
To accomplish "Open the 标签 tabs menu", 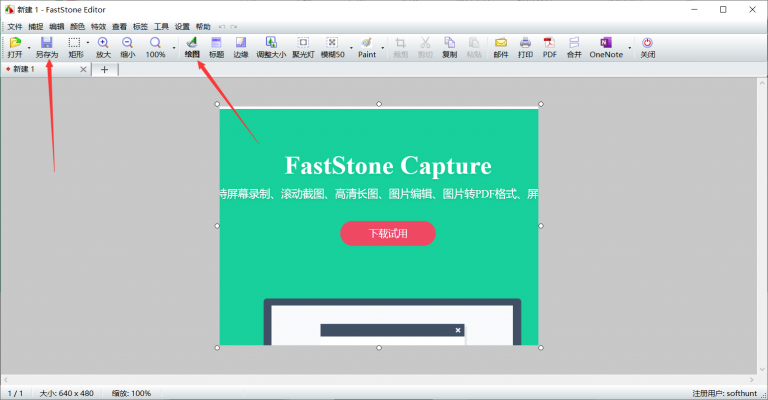I will pyautogui.click(x=140, y=26).
